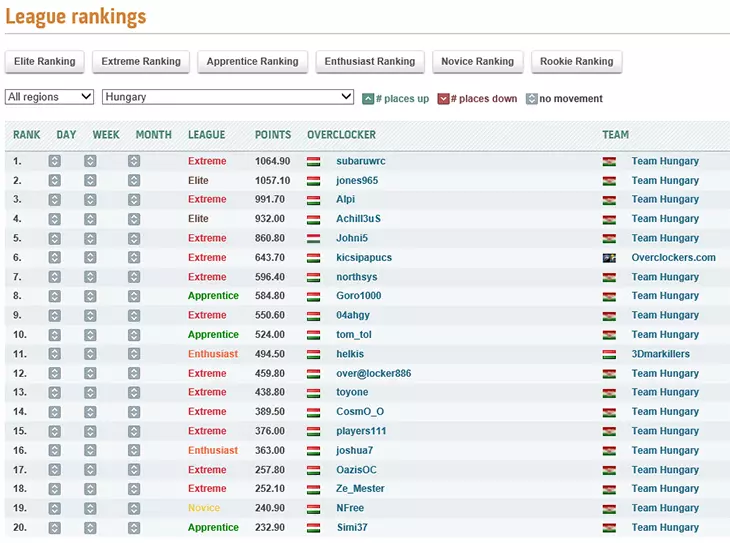Viewport: 730px width, 543px height.
Task: Click the TEAM column header
Action: (615, 135)
